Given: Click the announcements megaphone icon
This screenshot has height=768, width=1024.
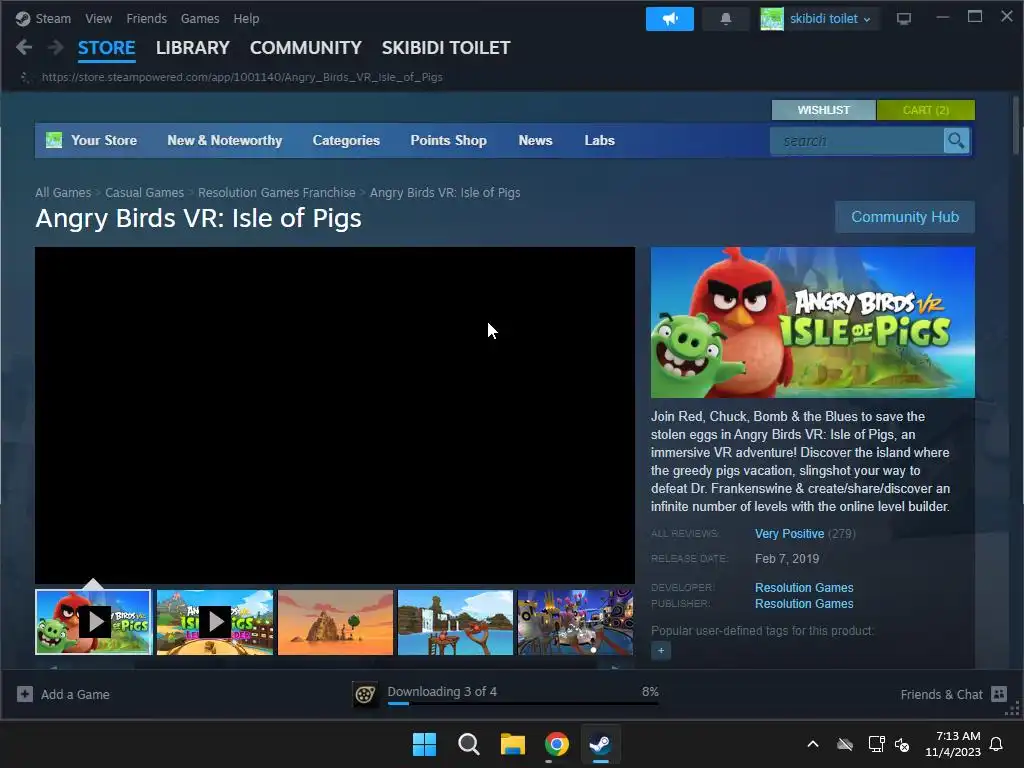Looking at the screenshot, I should [669, 19].
